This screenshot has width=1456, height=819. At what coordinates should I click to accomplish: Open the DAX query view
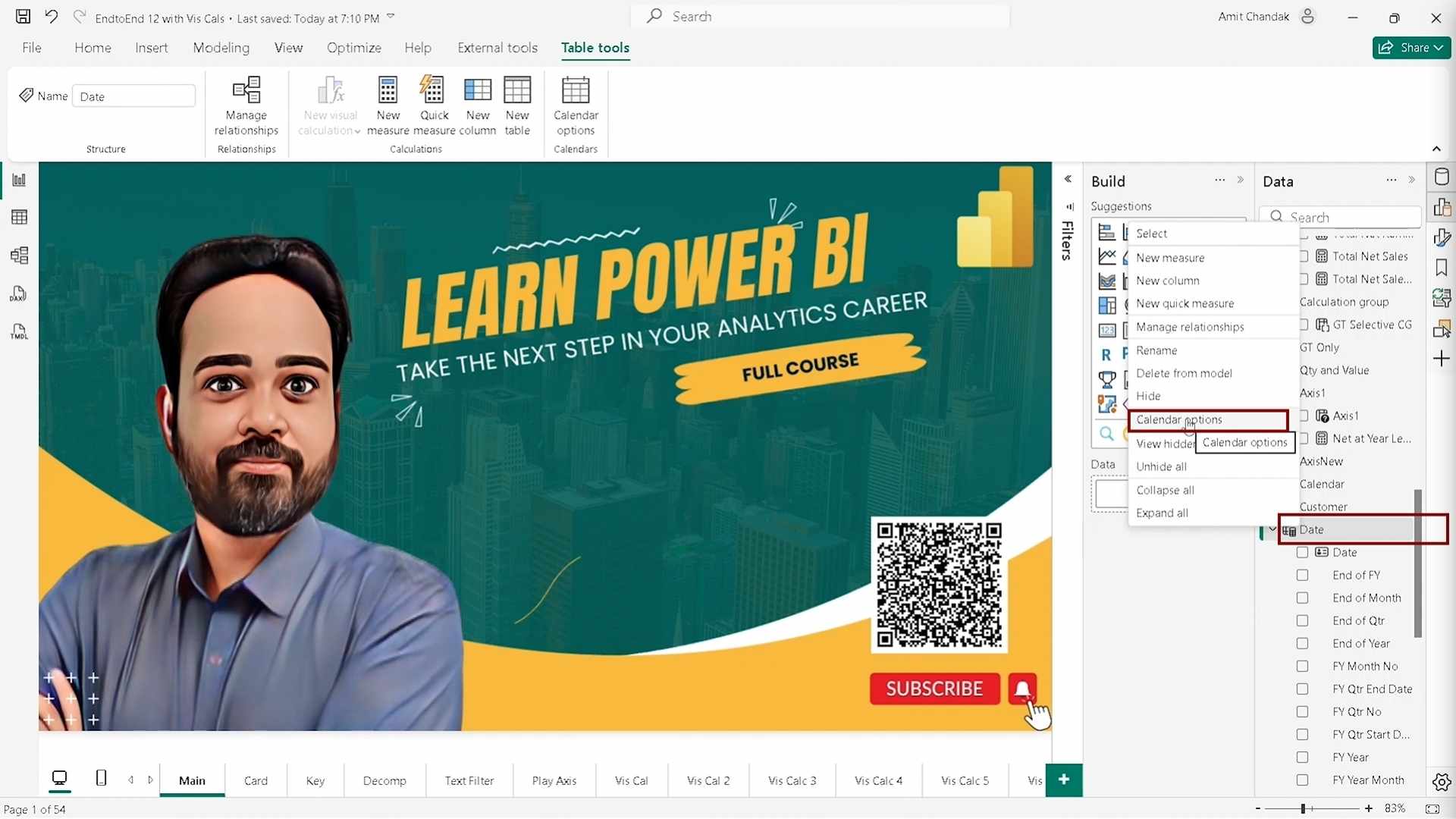click(18, 294)
